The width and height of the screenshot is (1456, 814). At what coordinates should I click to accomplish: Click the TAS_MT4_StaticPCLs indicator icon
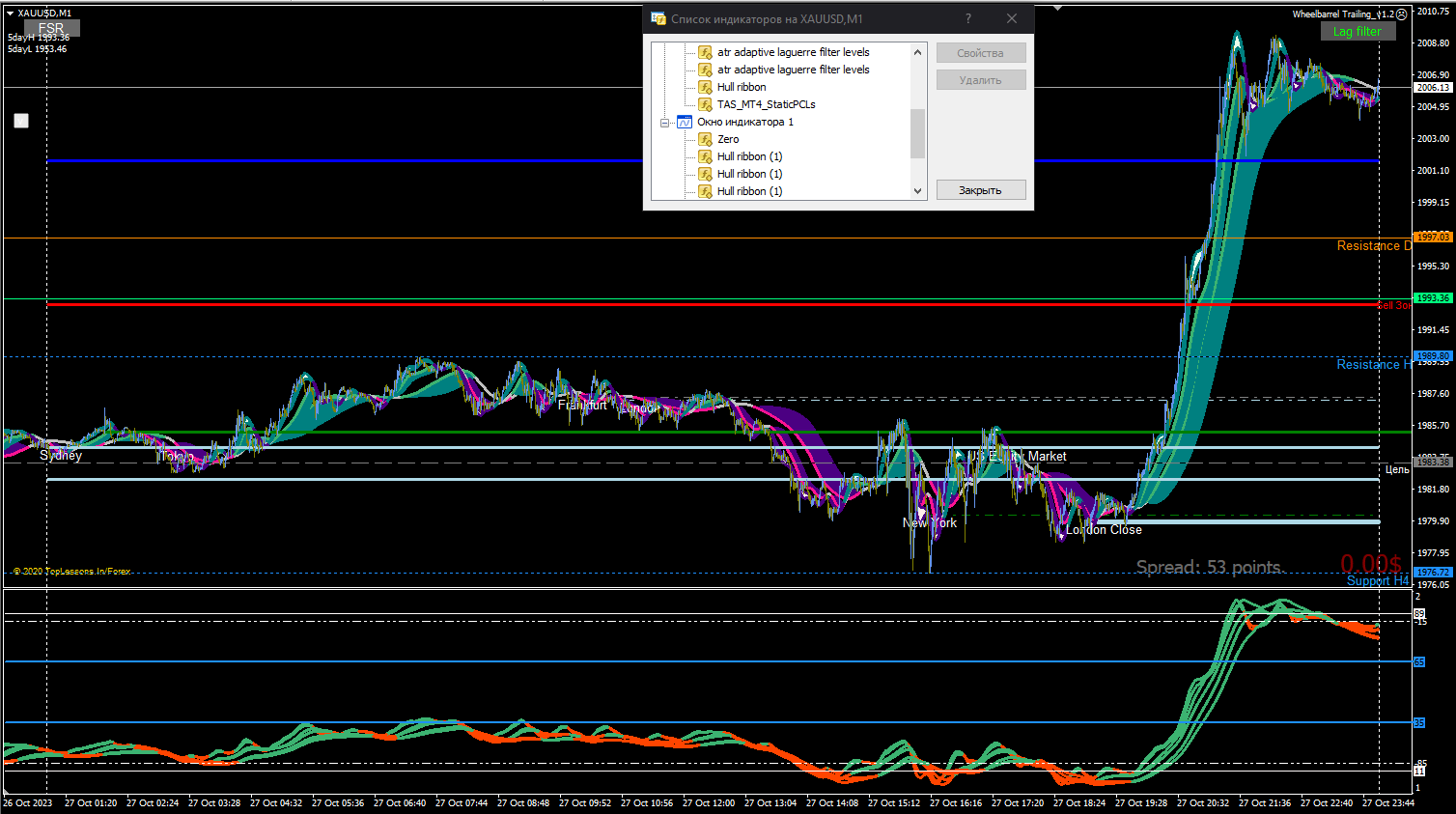[706, 104]
